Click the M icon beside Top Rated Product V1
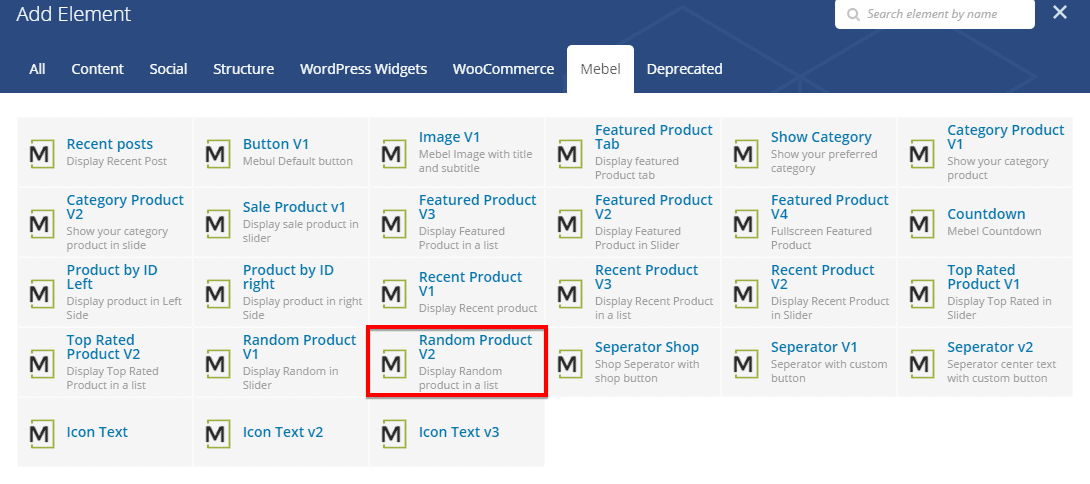1090x484 pixels. pos(922,293)
